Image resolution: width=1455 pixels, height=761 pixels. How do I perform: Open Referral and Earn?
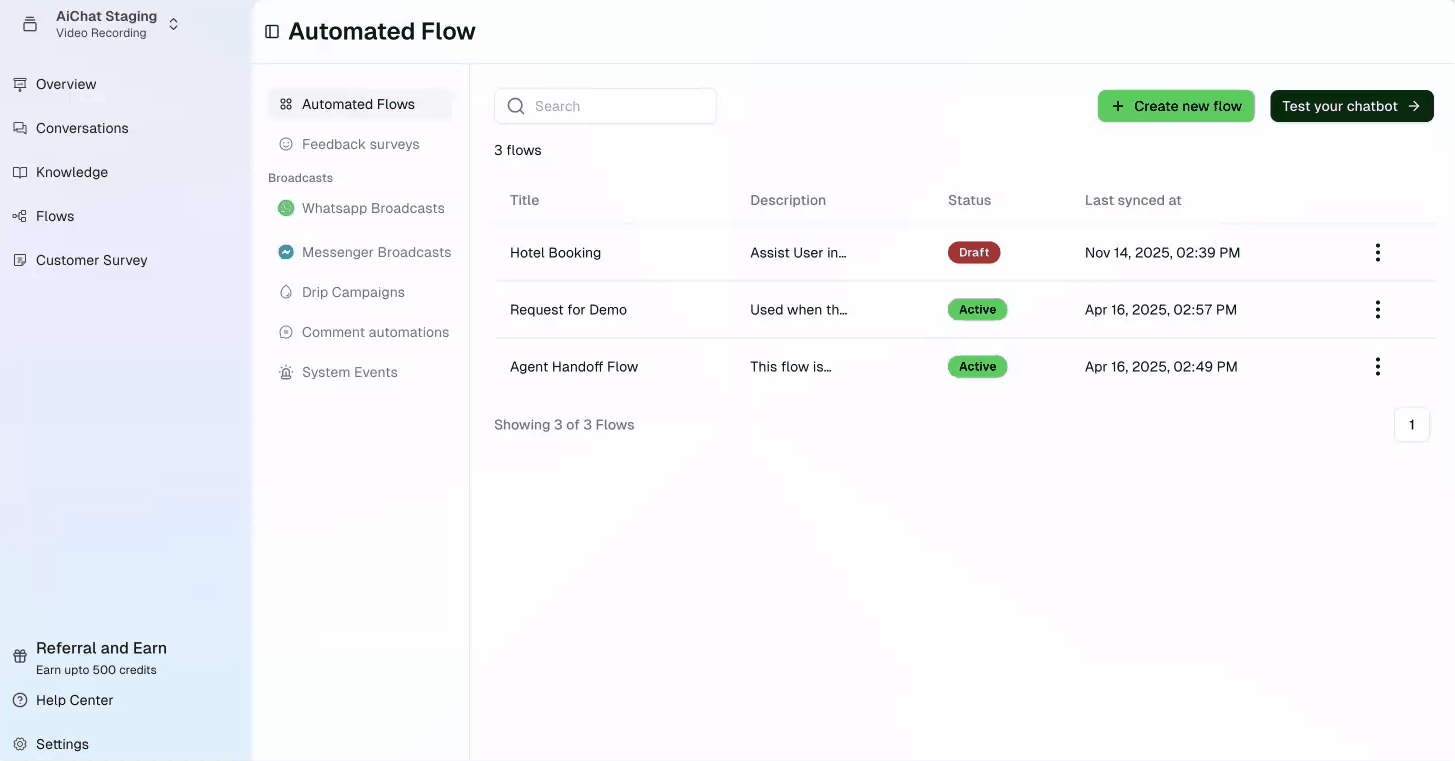pos(101,648)
